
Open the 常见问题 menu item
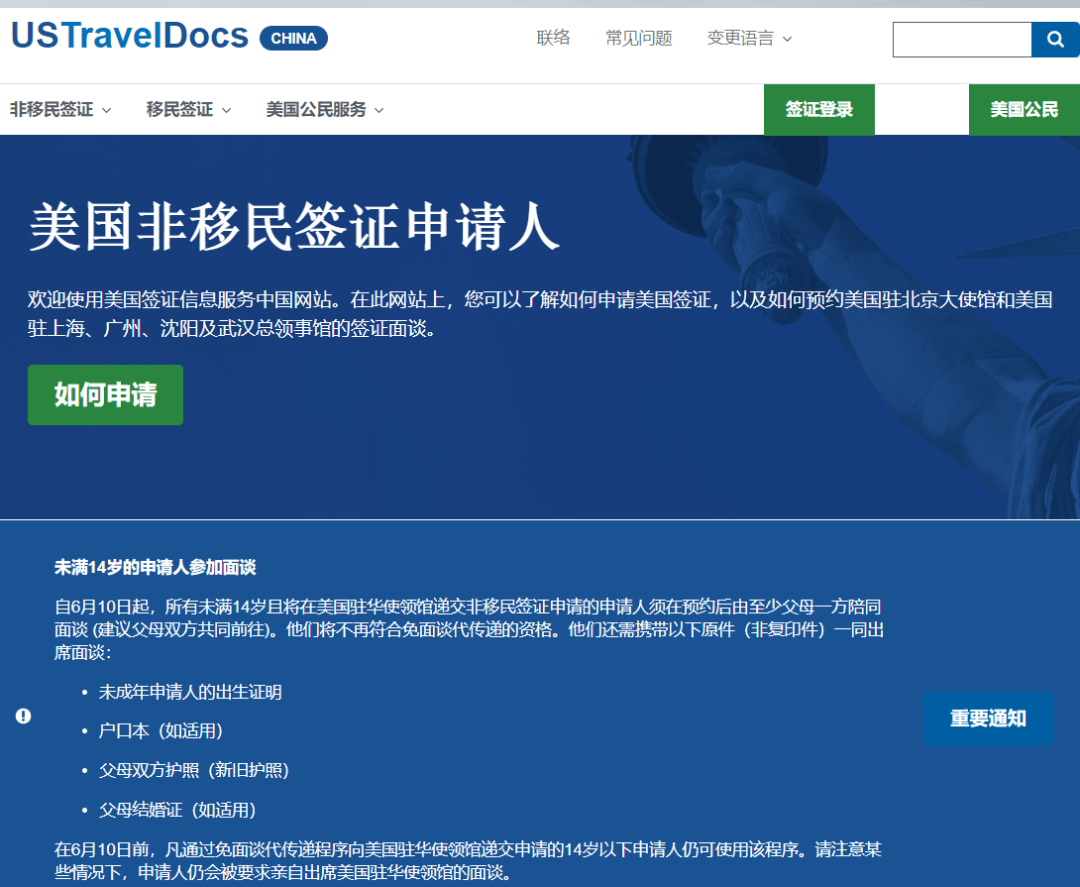click(x=639, y=37)
